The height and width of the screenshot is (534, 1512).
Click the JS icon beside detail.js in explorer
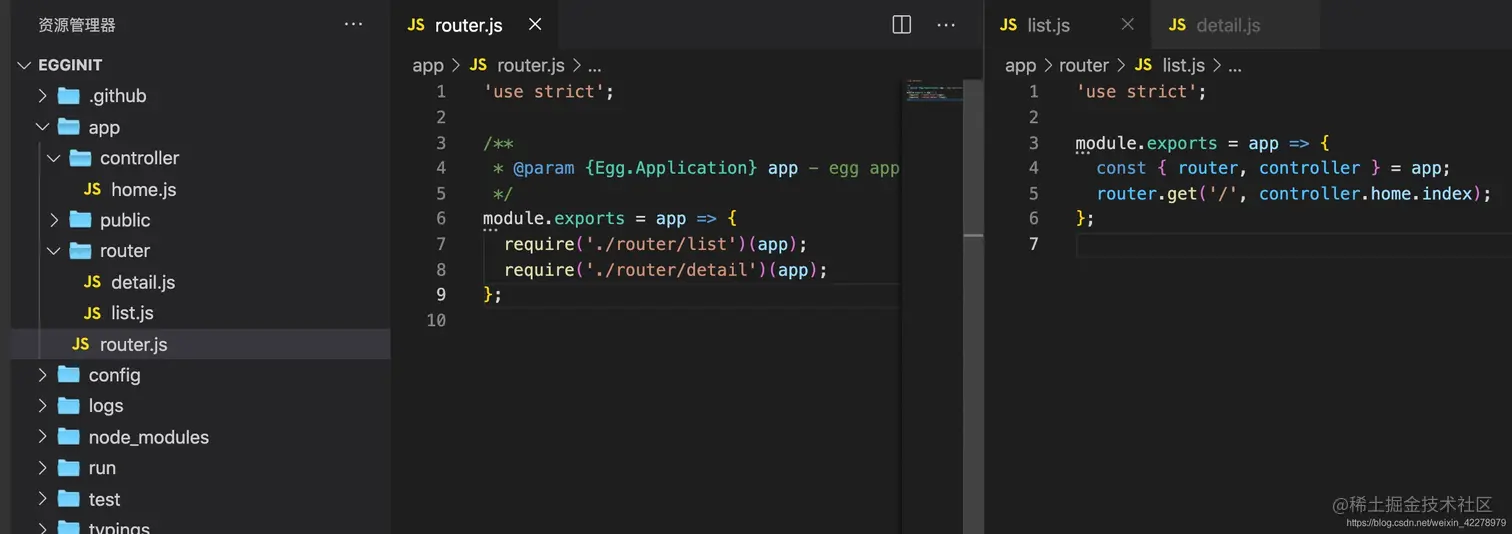(93, 282)
